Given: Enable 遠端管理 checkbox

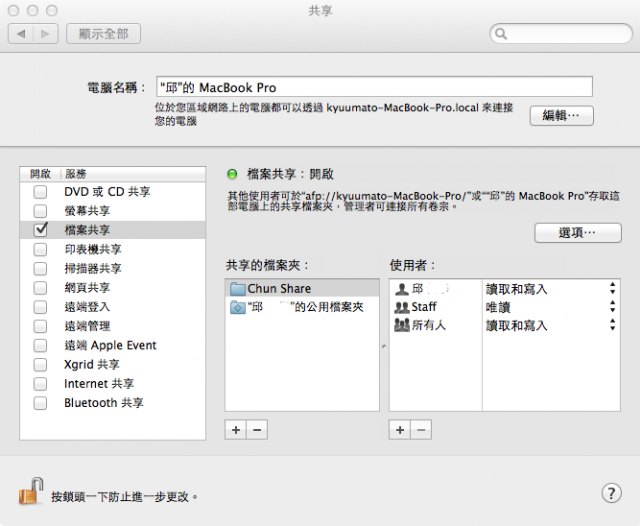Looking at the screenshot, I should click(40, 326).
